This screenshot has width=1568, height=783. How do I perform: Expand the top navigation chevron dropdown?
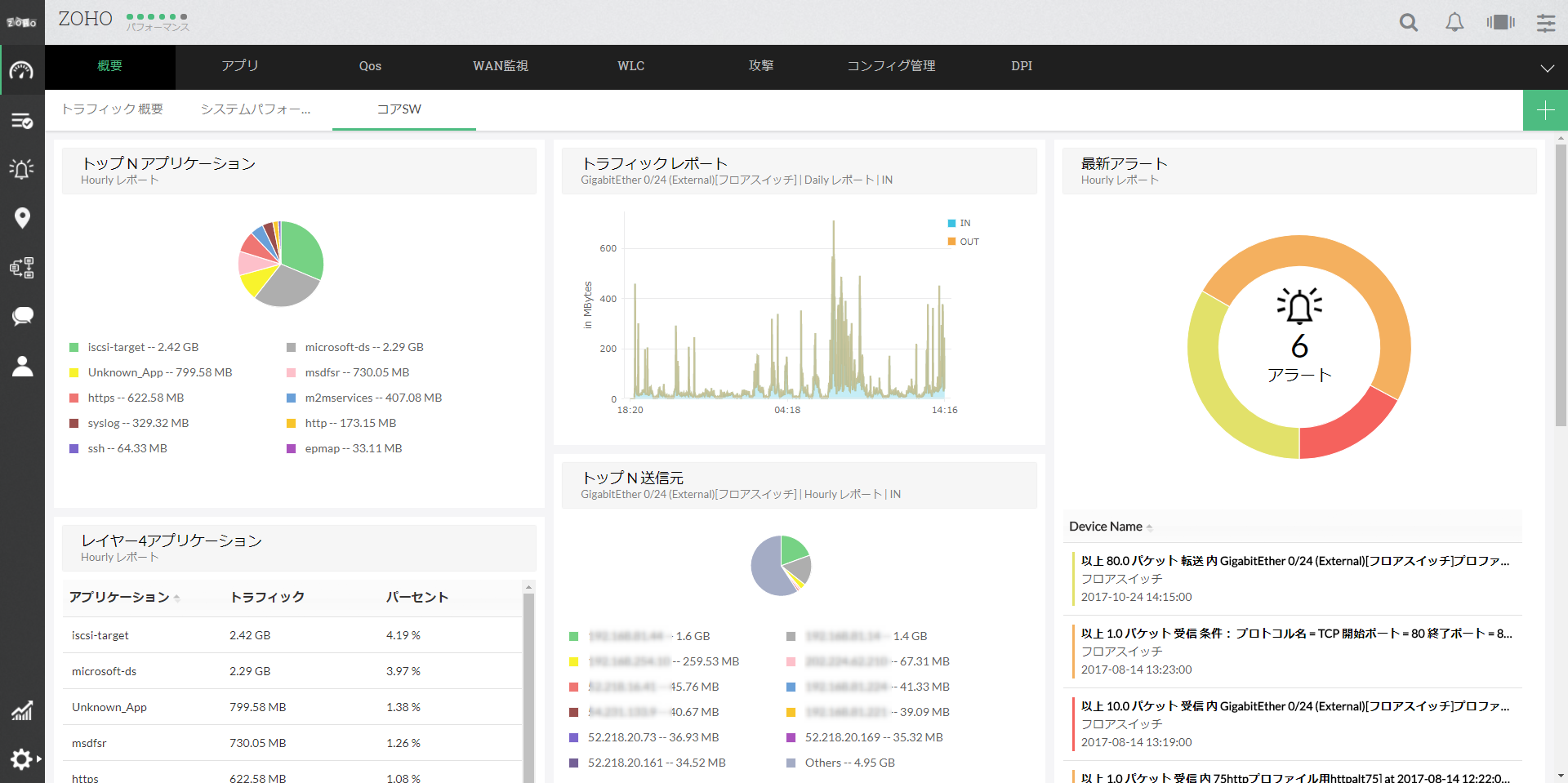[x=1547, y=68]
